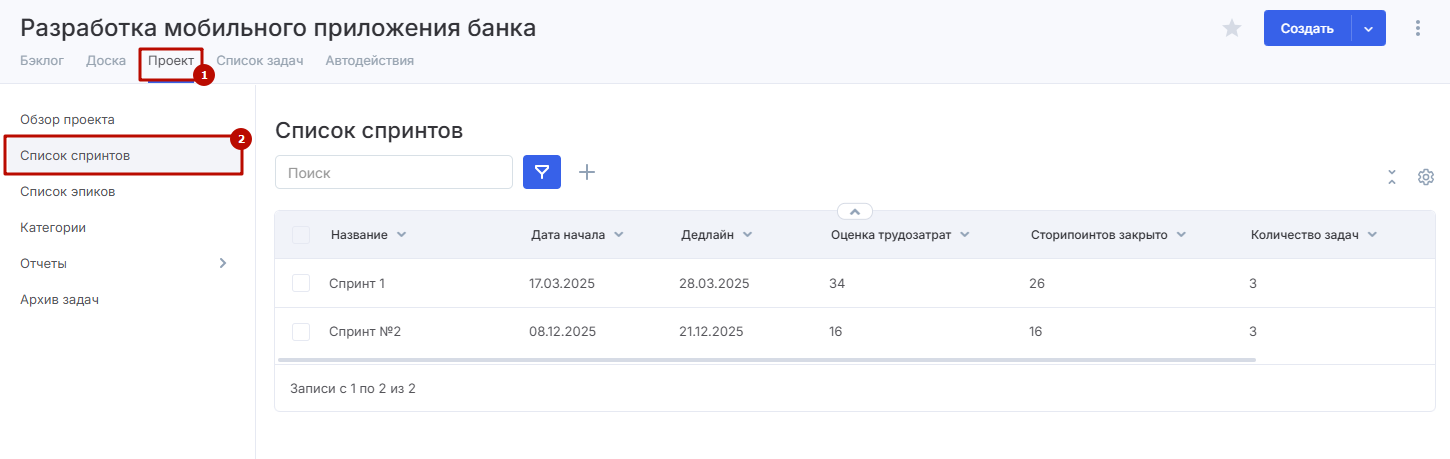Collapse table header with up chevron
This screenshot has width=1450, height=459.
[855, 212]
